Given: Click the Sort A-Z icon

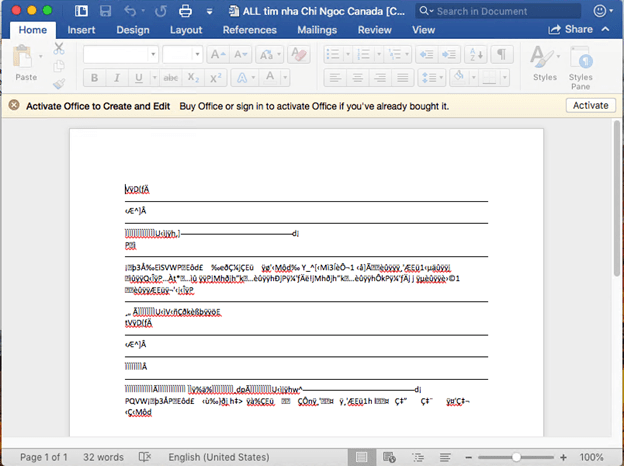Looking at the screenshot, I should 476,54.
